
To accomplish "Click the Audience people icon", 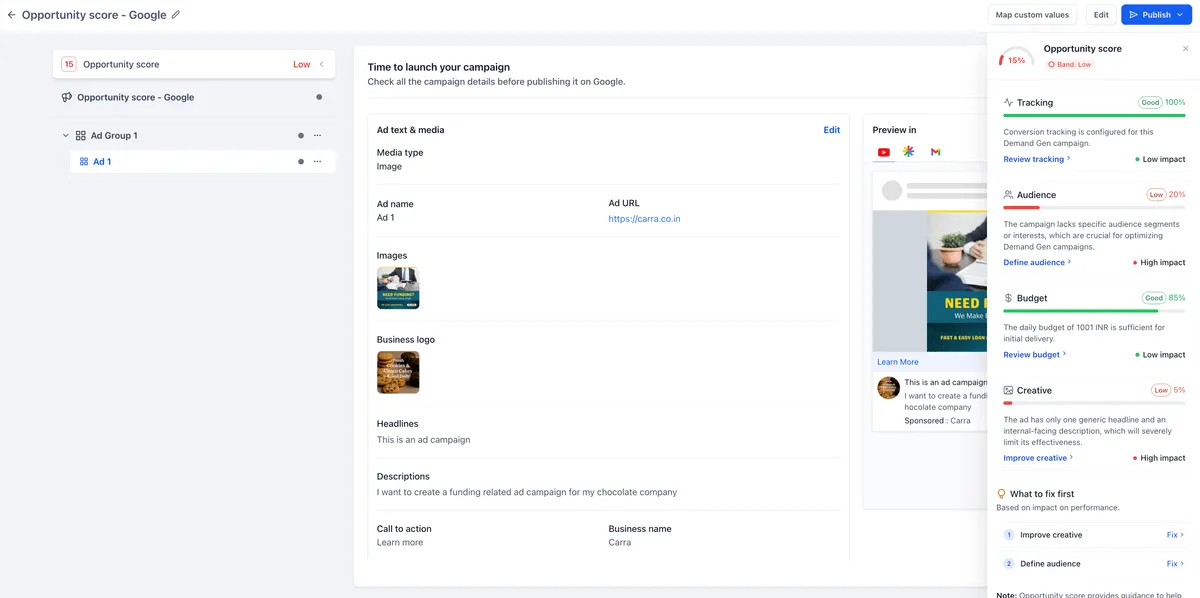I will point(1008,194).
